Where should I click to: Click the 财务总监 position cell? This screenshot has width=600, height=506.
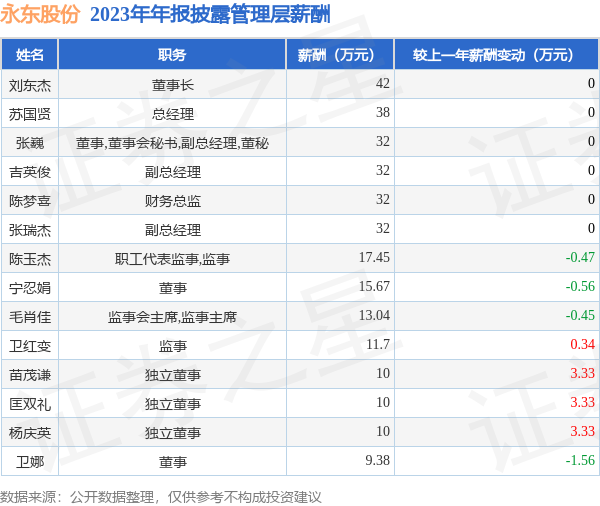coord(173,201)
